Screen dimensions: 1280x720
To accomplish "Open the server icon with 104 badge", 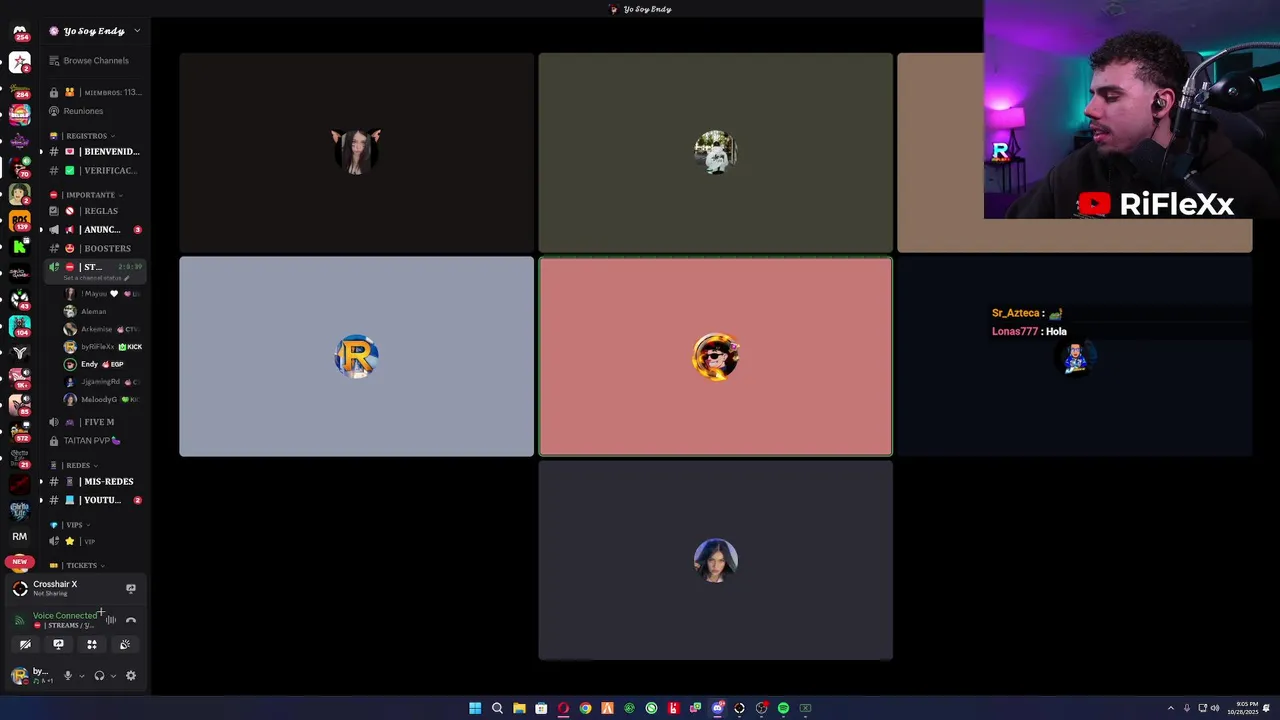I will pos(19,326).
